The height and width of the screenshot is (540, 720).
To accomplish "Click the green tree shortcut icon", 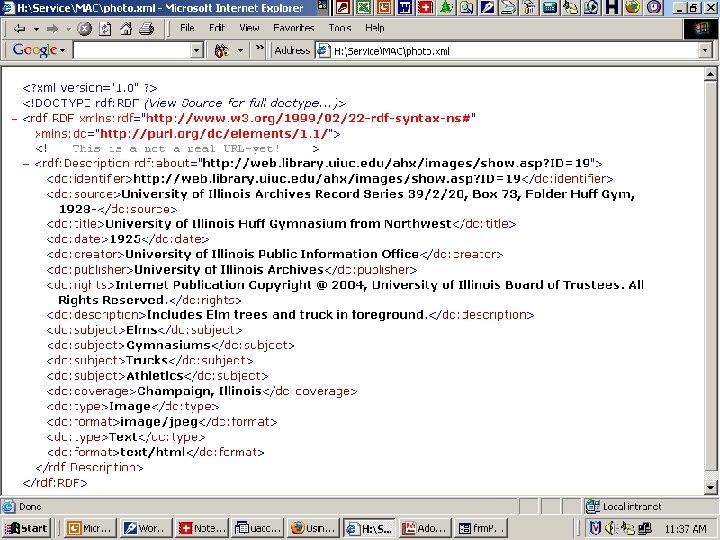I will [x=446, y=7].
